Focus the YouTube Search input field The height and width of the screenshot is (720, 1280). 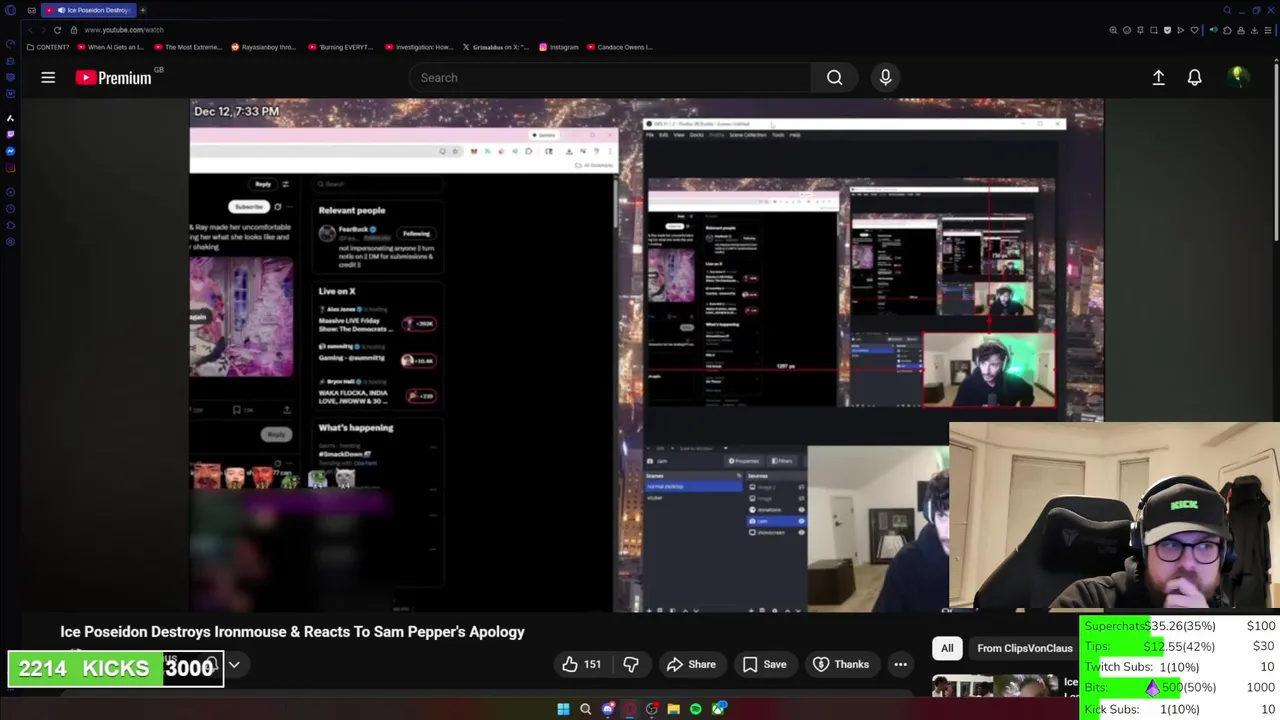point(610,77)
